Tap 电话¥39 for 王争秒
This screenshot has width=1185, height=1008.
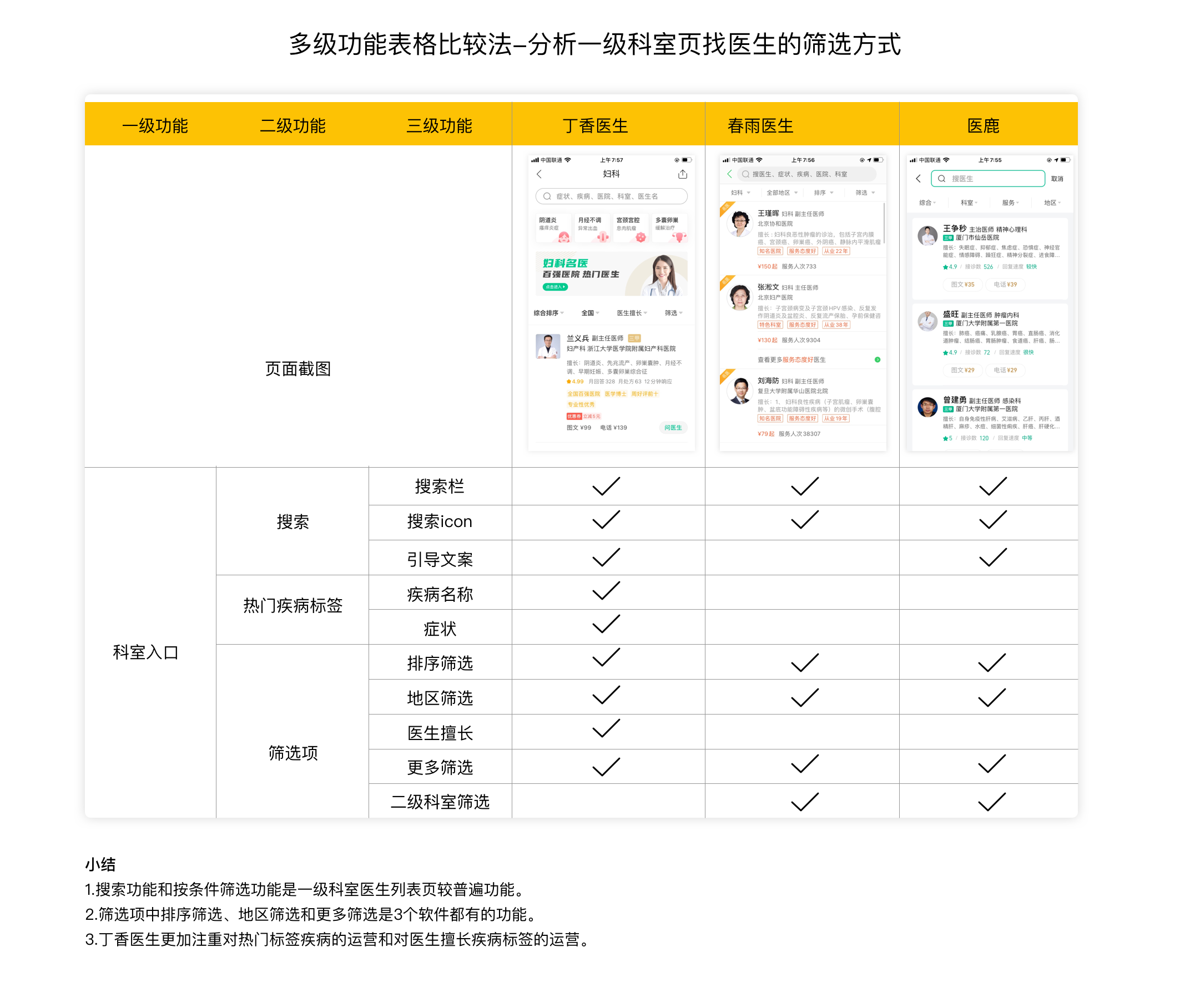pyautogui.click(x=1005, y=284)
